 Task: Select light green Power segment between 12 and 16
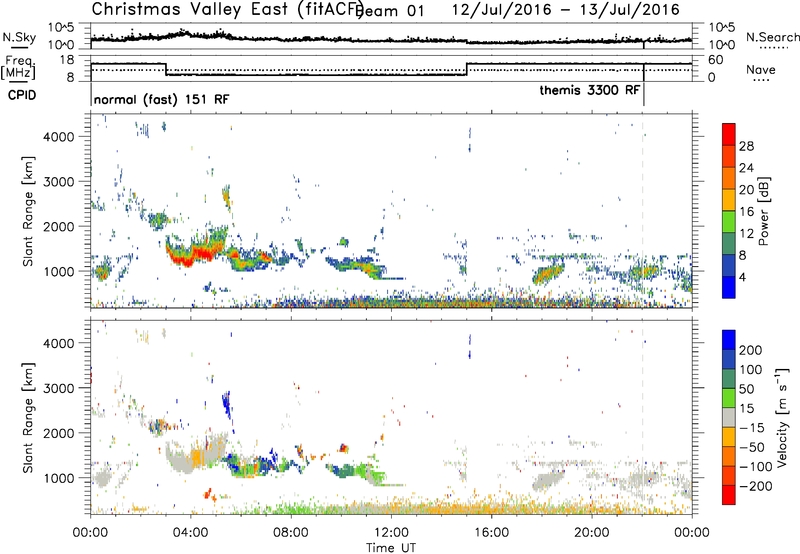[x=729, y=222]
